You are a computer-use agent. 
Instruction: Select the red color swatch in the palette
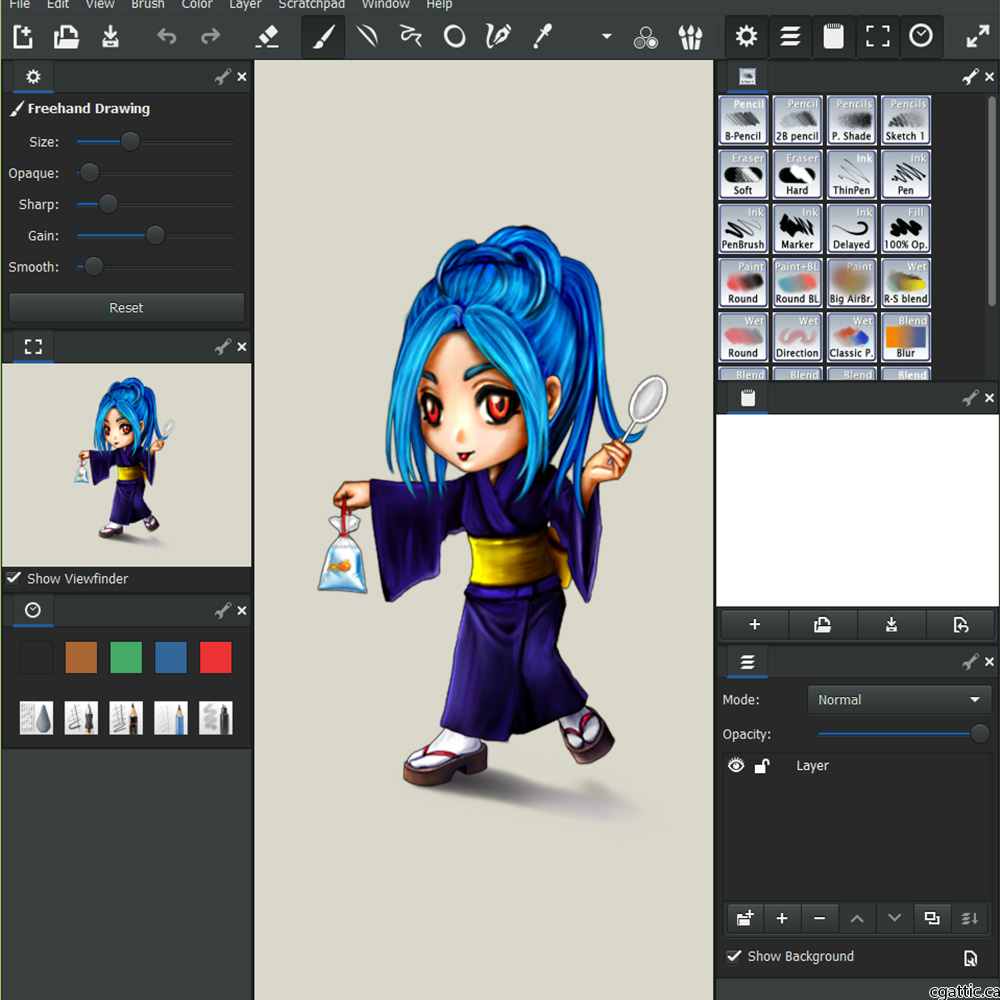pyautogui.click(x=216, y=657)
